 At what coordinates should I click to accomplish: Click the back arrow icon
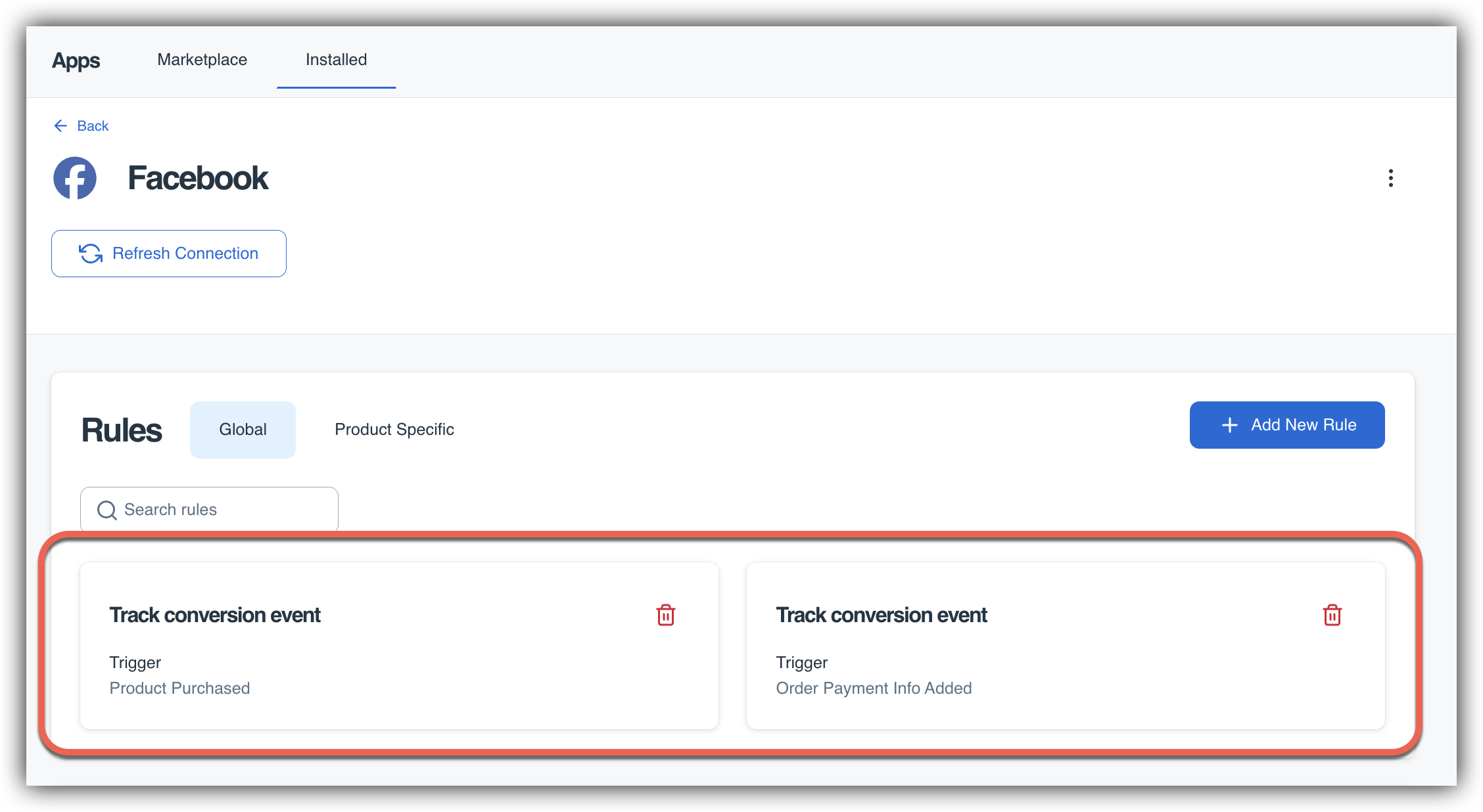click(60, 125)
